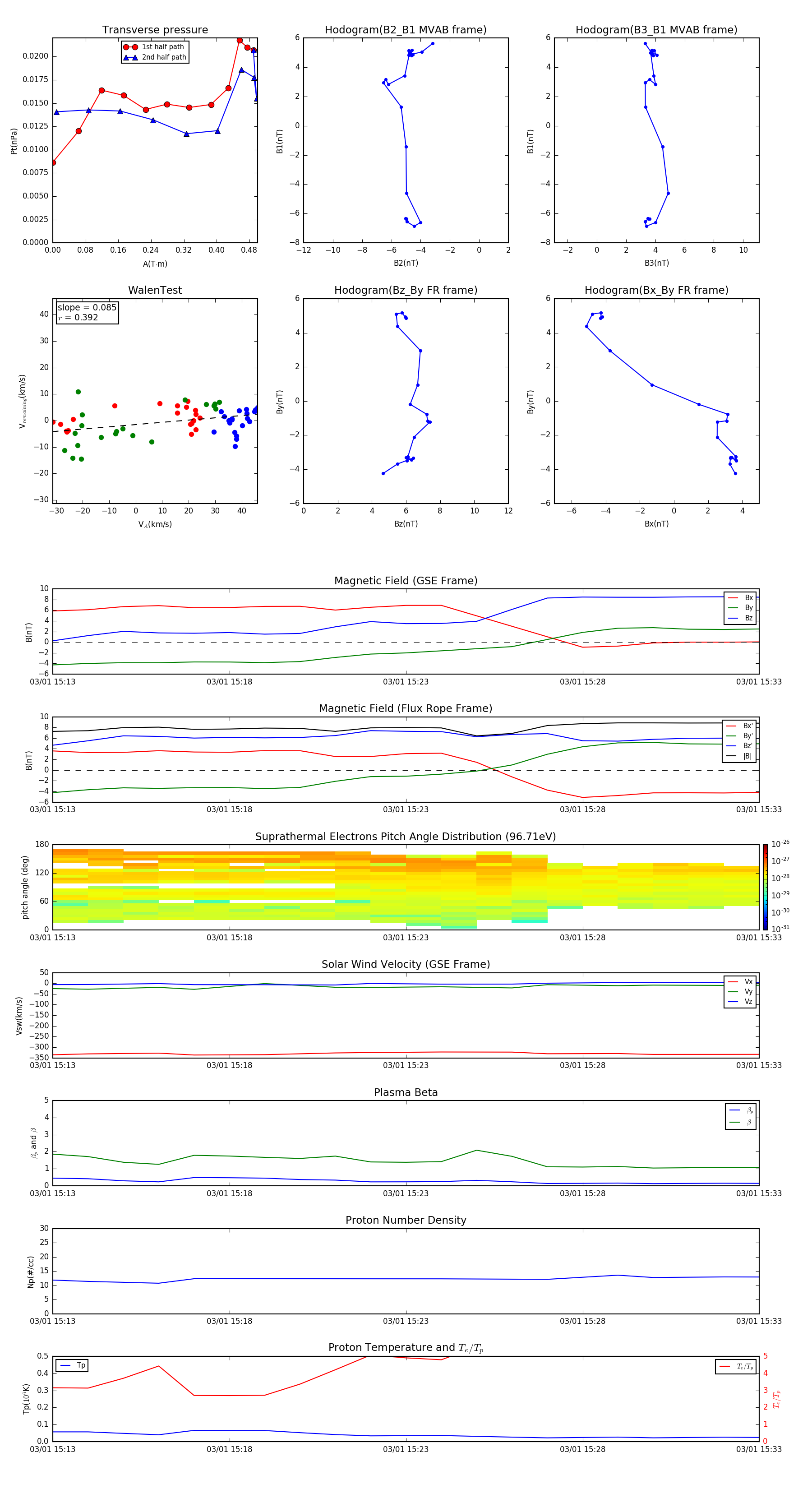Click the Plasma Beta legend box
The image size is (812, 1489).
tap(740, 1116)
